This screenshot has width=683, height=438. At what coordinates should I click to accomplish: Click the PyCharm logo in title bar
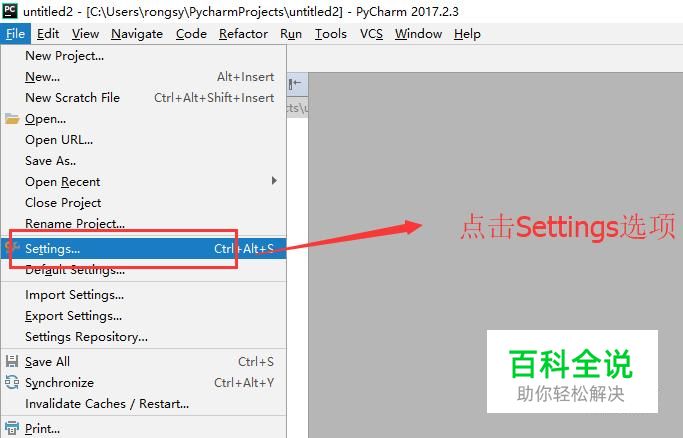pos(10,10)
